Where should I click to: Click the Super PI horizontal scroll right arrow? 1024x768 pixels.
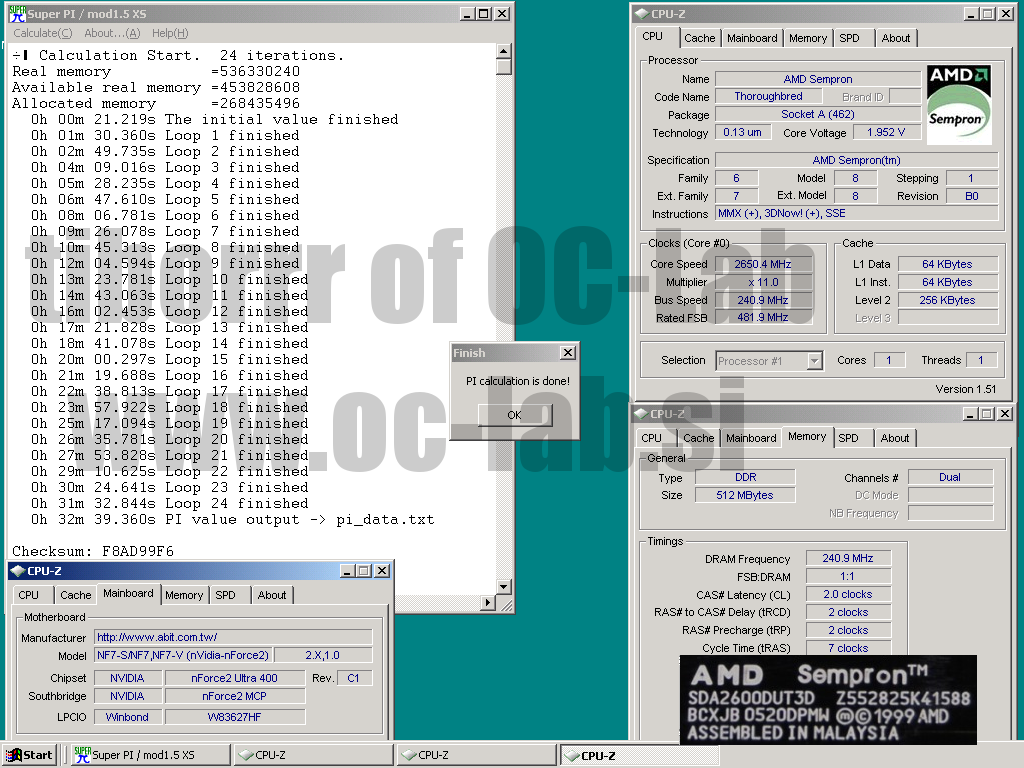487,603
